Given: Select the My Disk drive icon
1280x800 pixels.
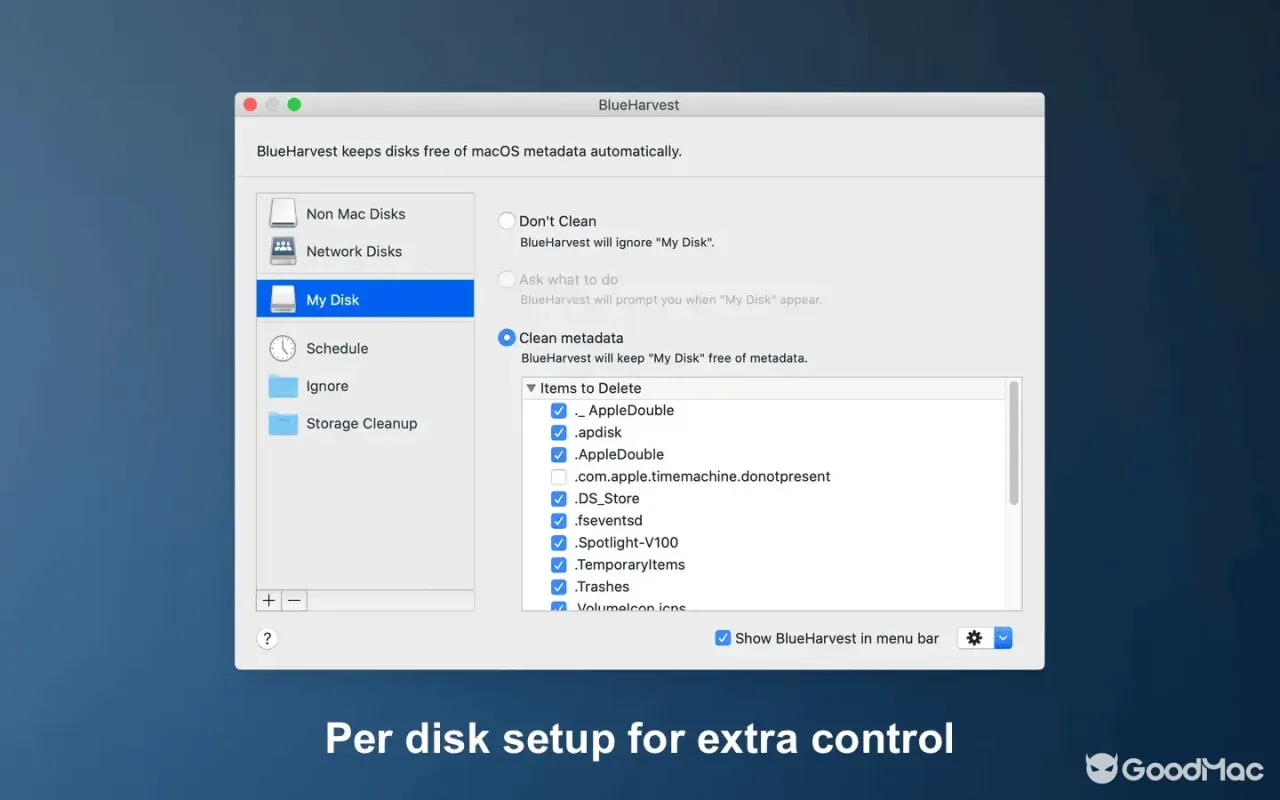Looking at the screenshot, I should click(283, 299).
